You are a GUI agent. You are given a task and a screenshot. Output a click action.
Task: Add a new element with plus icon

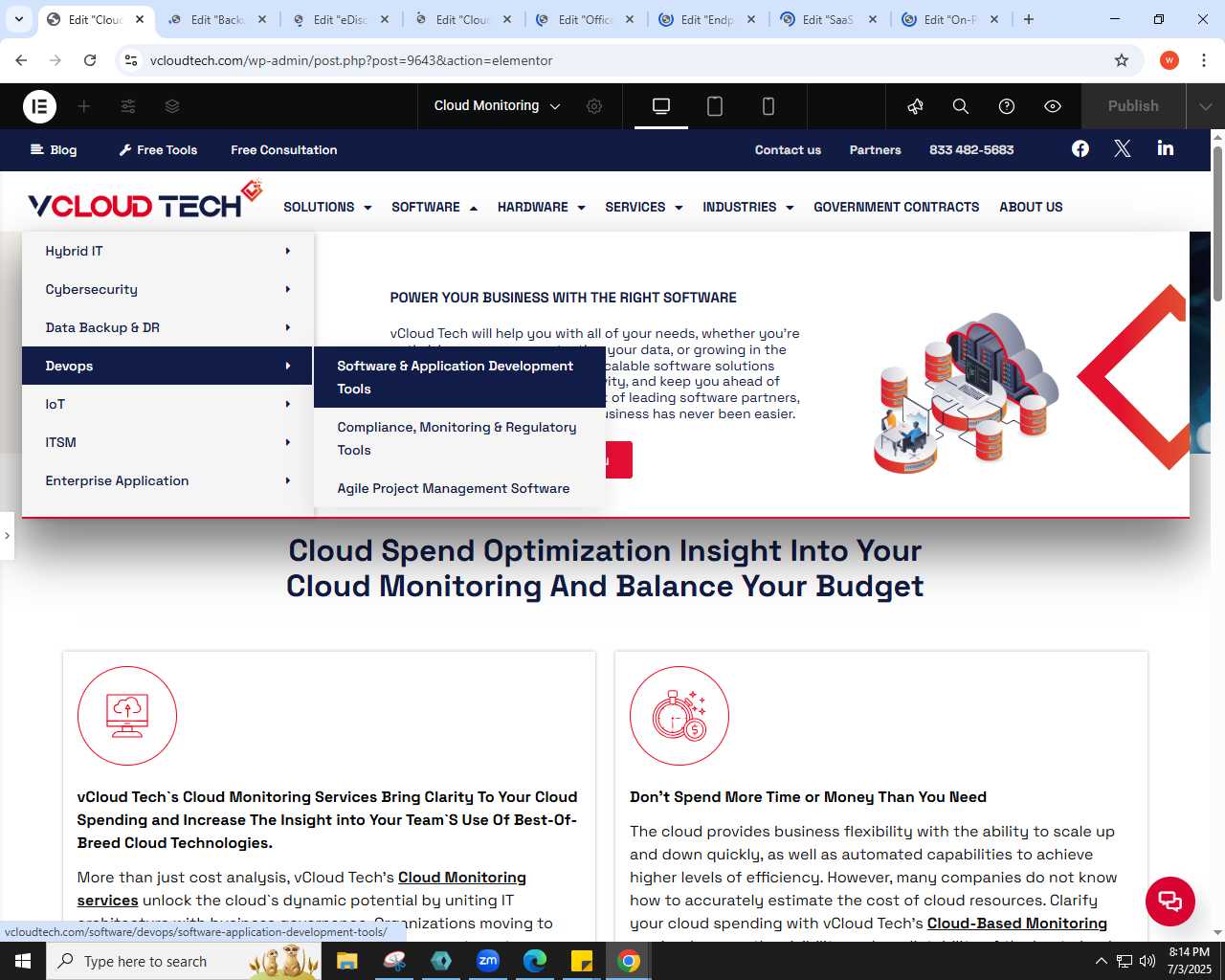pyautogui.click(x=84, y=106)
